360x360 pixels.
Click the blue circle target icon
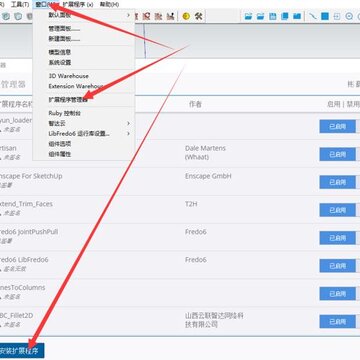(349, 16)
